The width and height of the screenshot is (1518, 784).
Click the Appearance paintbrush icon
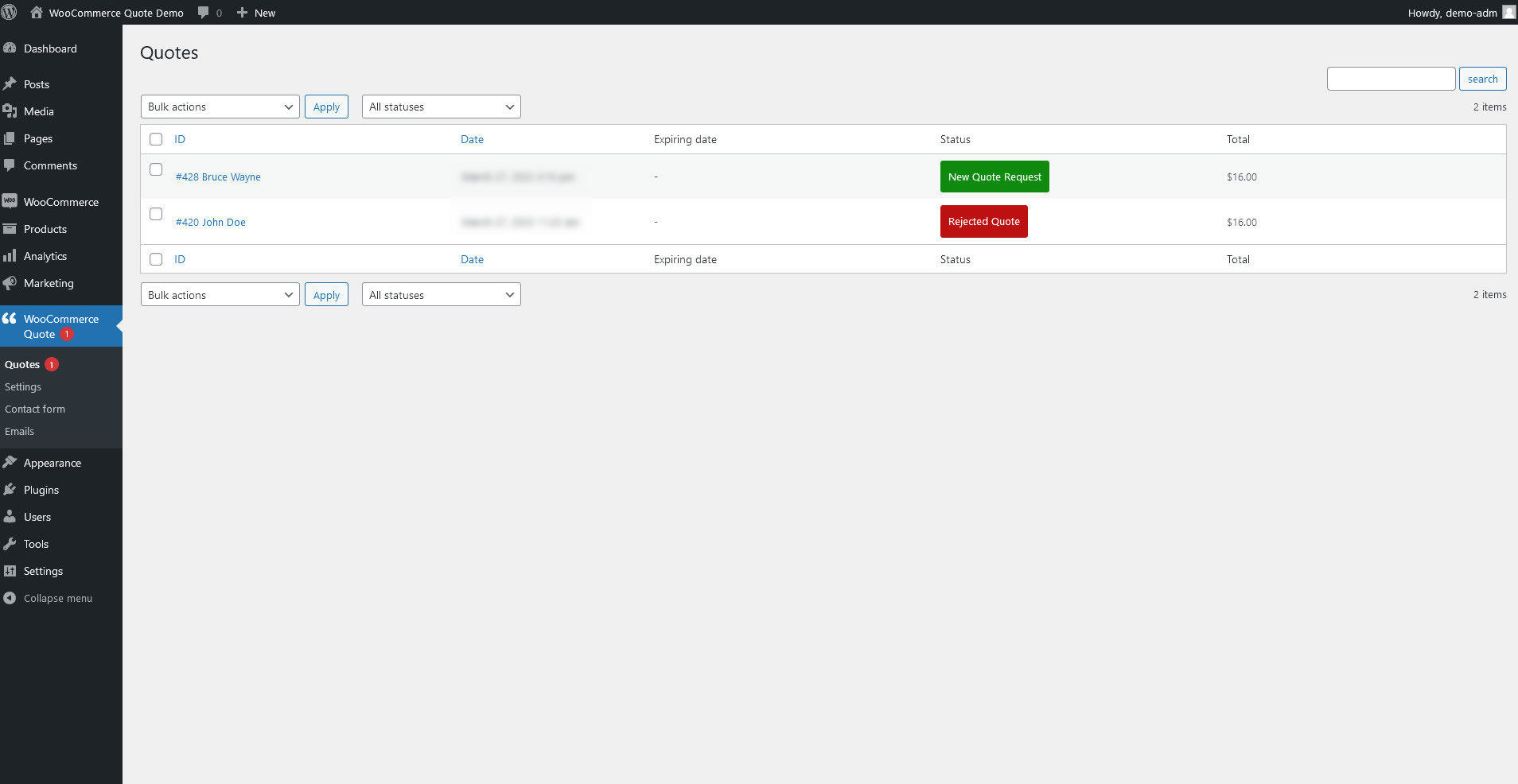[10, 463]
